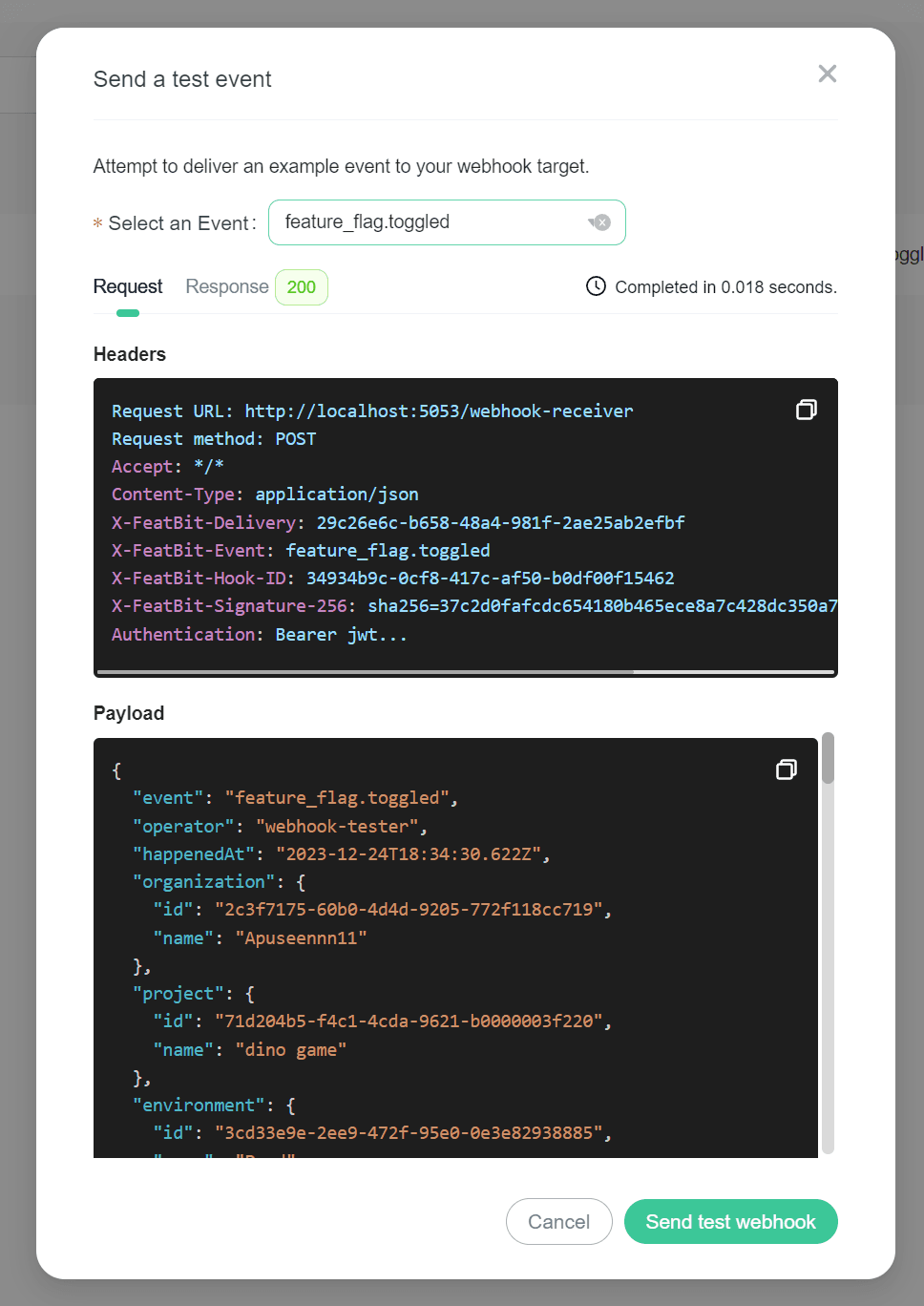
Task: Click the organization name "Apuseennn11" value
Action: [x=301, y=938]
